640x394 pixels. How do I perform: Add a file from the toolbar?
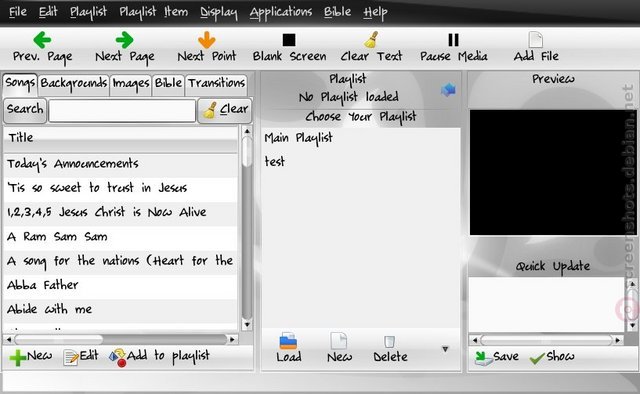(536, 40)
